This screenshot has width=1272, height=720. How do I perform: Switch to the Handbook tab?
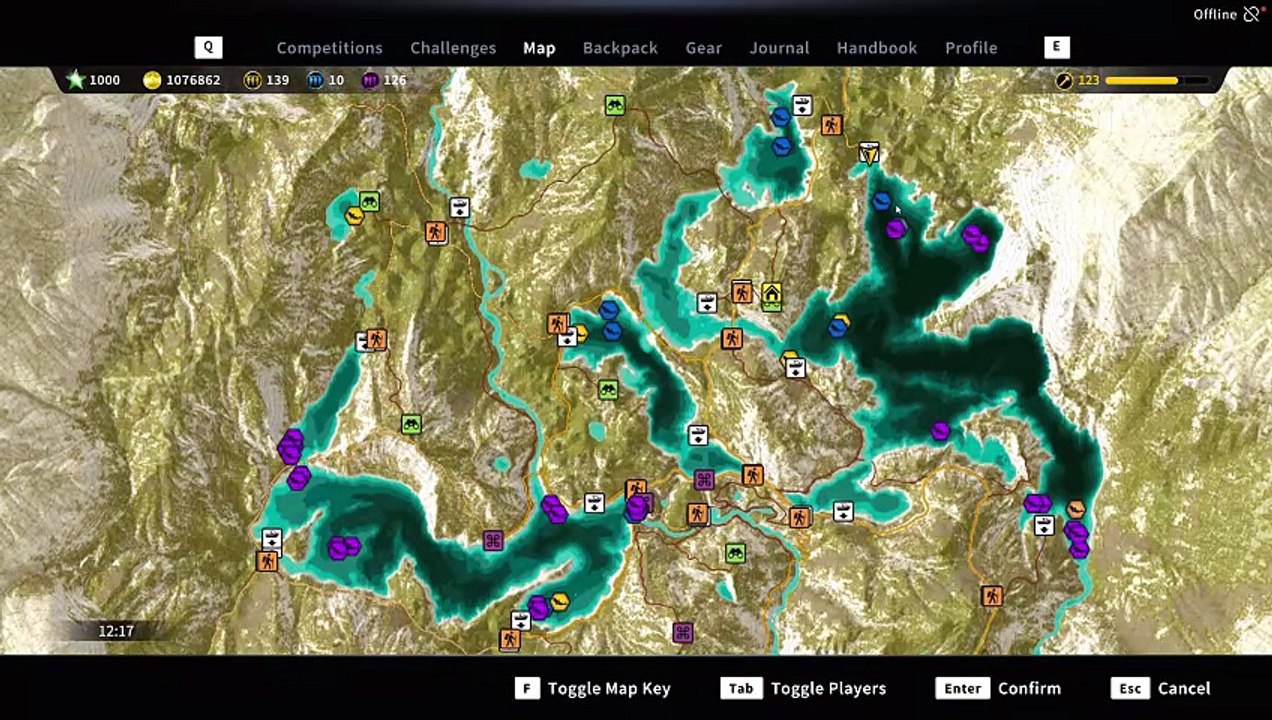coord(877,48)
